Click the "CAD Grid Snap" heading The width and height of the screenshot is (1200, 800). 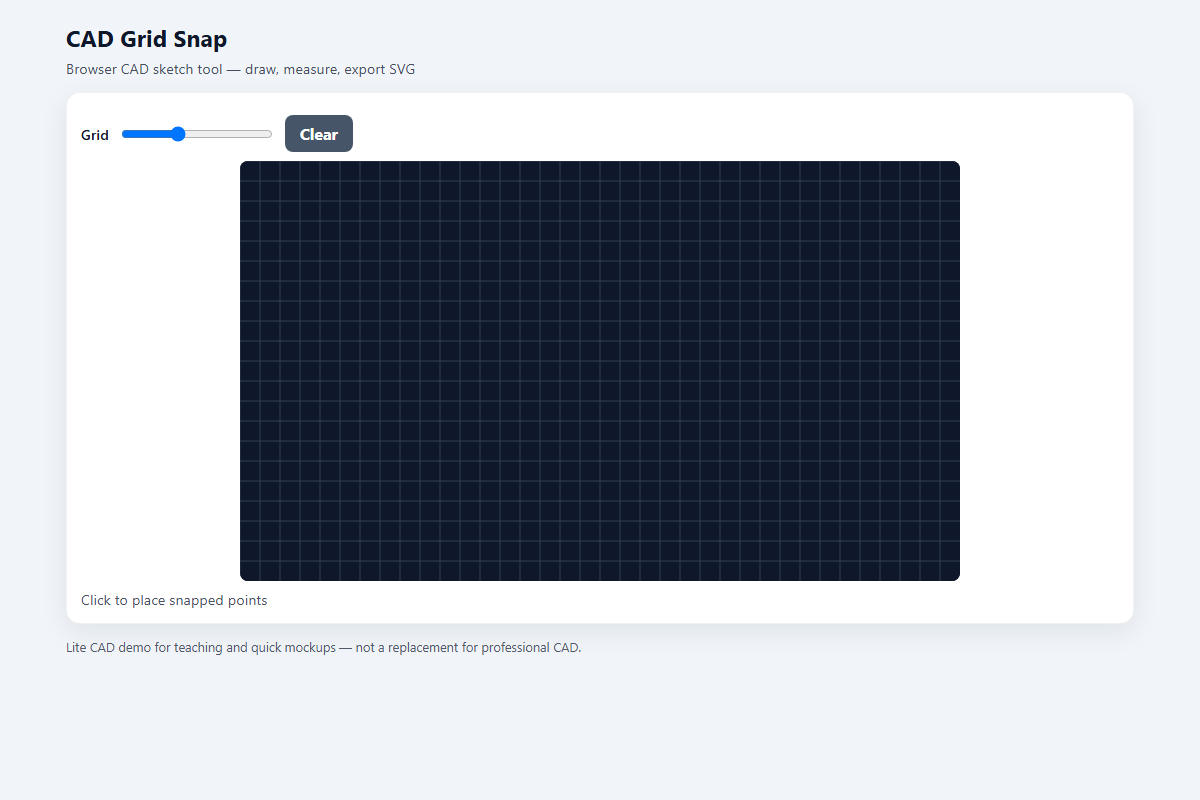click(x=147, y=39)
